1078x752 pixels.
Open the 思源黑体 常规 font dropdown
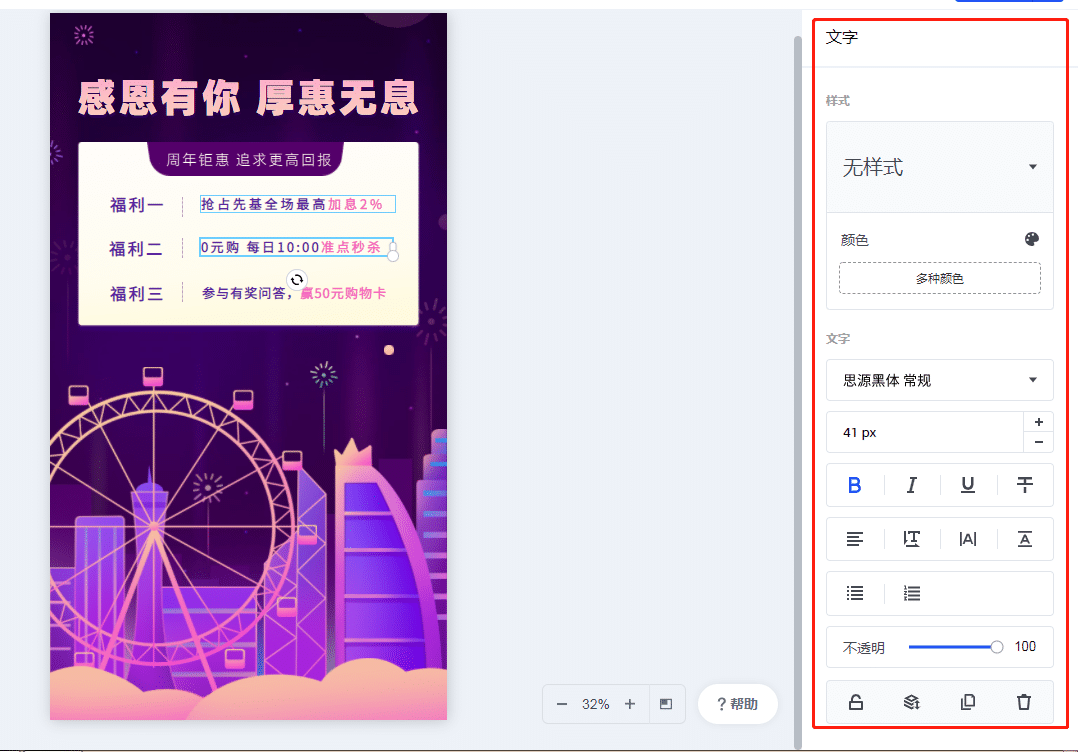point(940,380)
